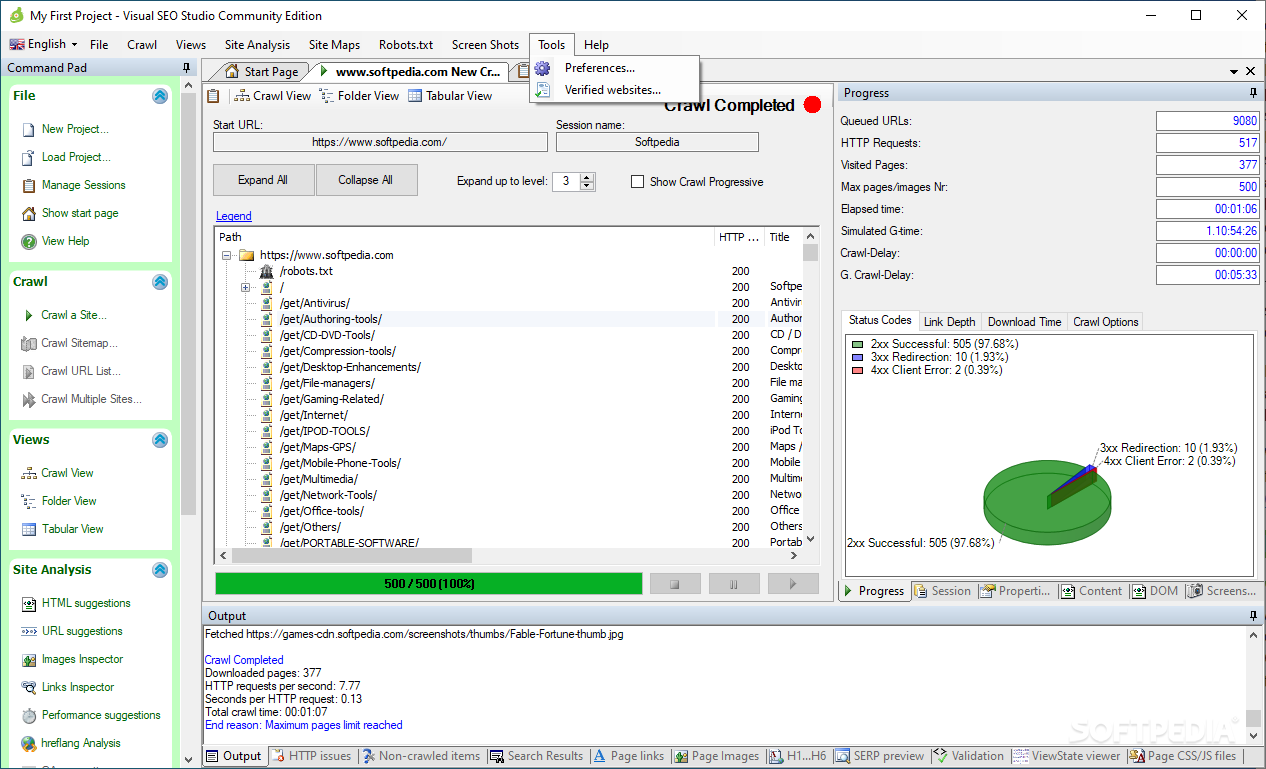The width and height of the screenshot is (1266, 769).
Task: Click the HTML suggestions icon
Action: 29,603
